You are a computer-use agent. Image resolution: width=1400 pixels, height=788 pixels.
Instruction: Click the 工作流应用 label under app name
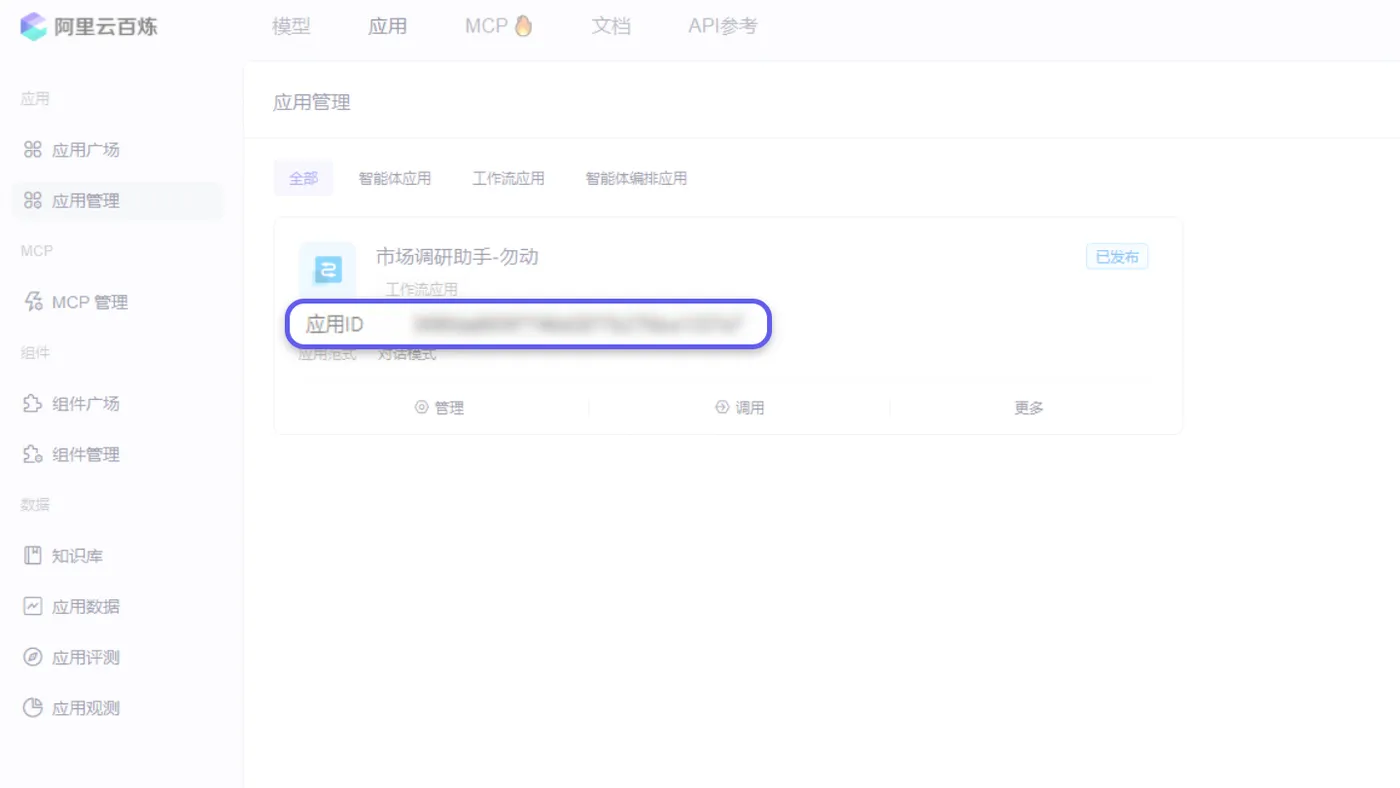(x=422, y=290)
